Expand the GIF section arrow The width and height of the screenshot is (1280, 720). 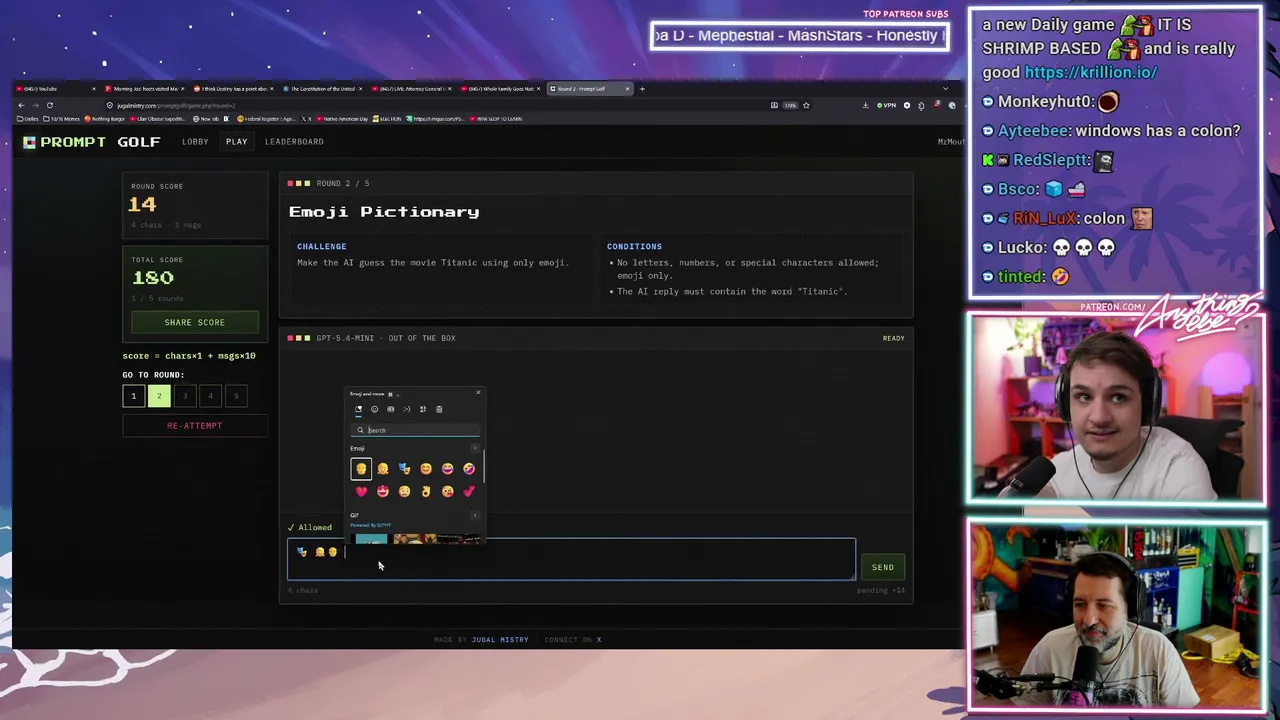(475, 515)
